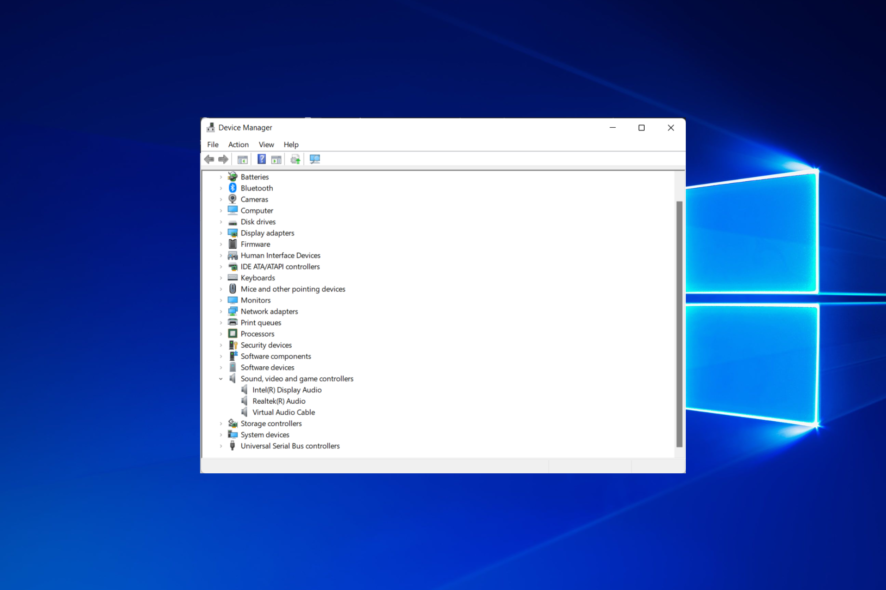Select the Mice and other pointing devices icon

click(x=232, y=289)
